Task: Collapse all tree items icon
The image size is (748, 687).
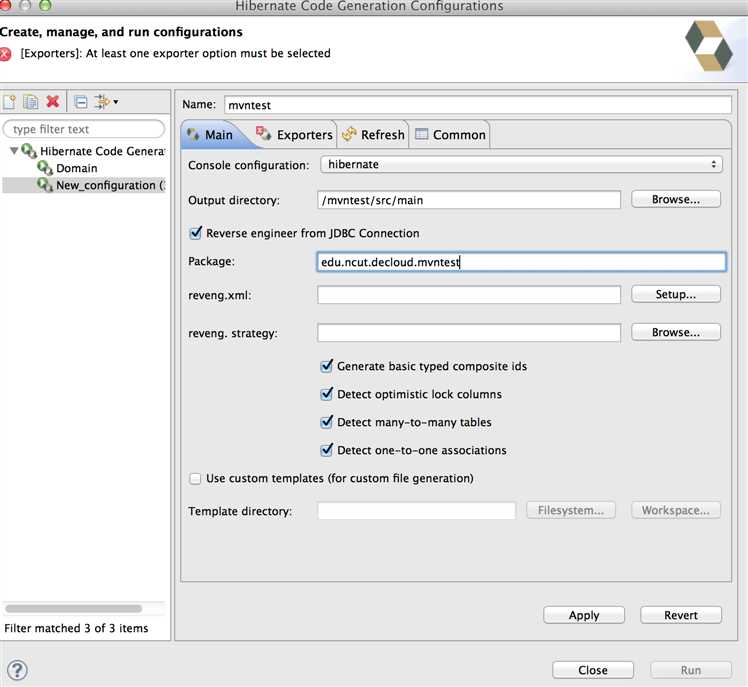Action: point(81,102)
